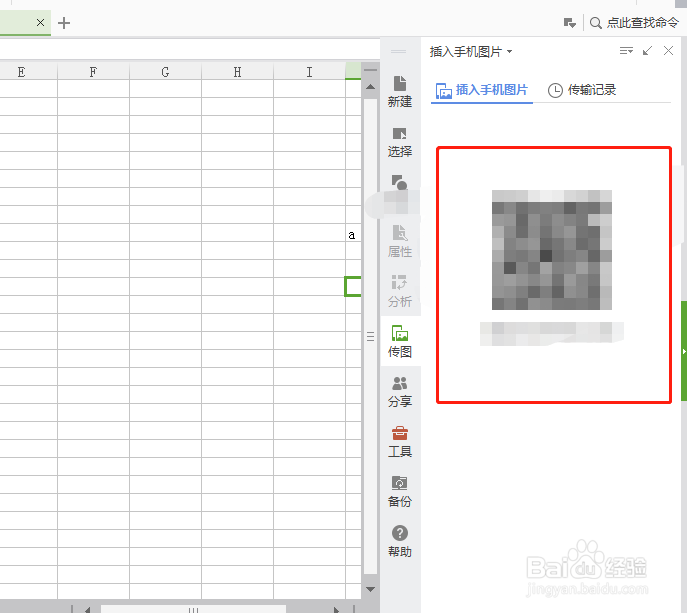Click the search magnifier icon
The width and height of the screenshot is (687, 613).
595,23
